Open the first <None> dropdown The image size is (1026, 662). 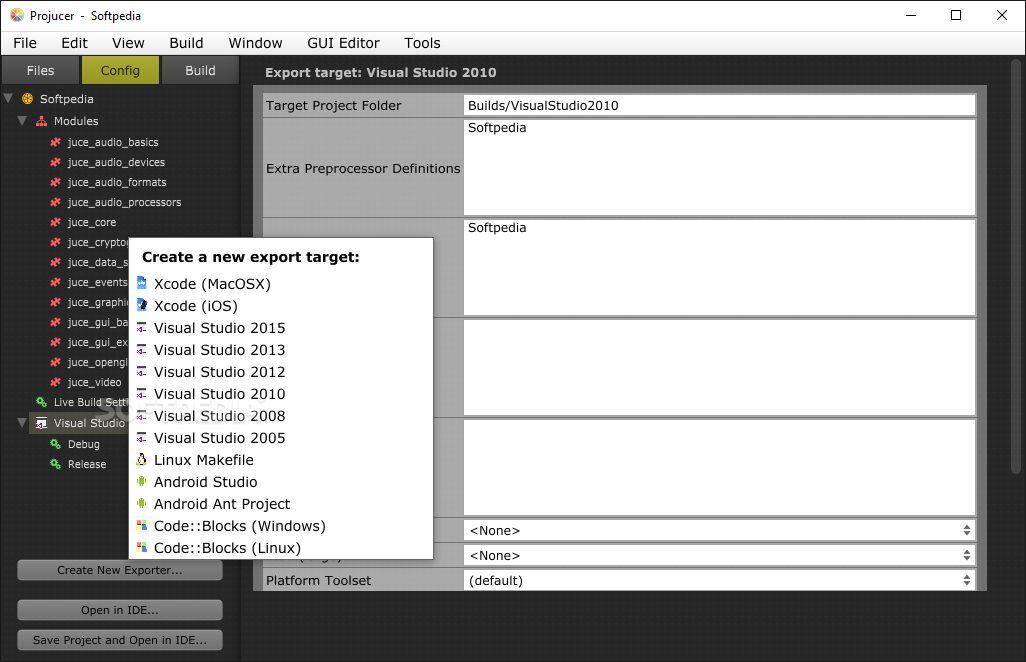(x=720, y=531)
